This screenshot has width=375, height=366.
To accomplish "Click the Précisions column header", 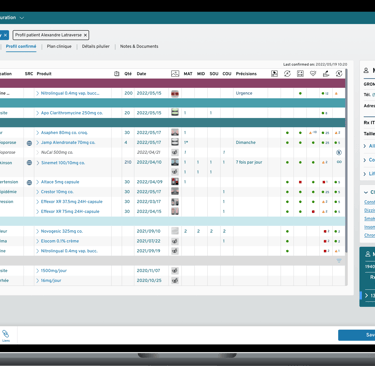I will tap(246, 74).
